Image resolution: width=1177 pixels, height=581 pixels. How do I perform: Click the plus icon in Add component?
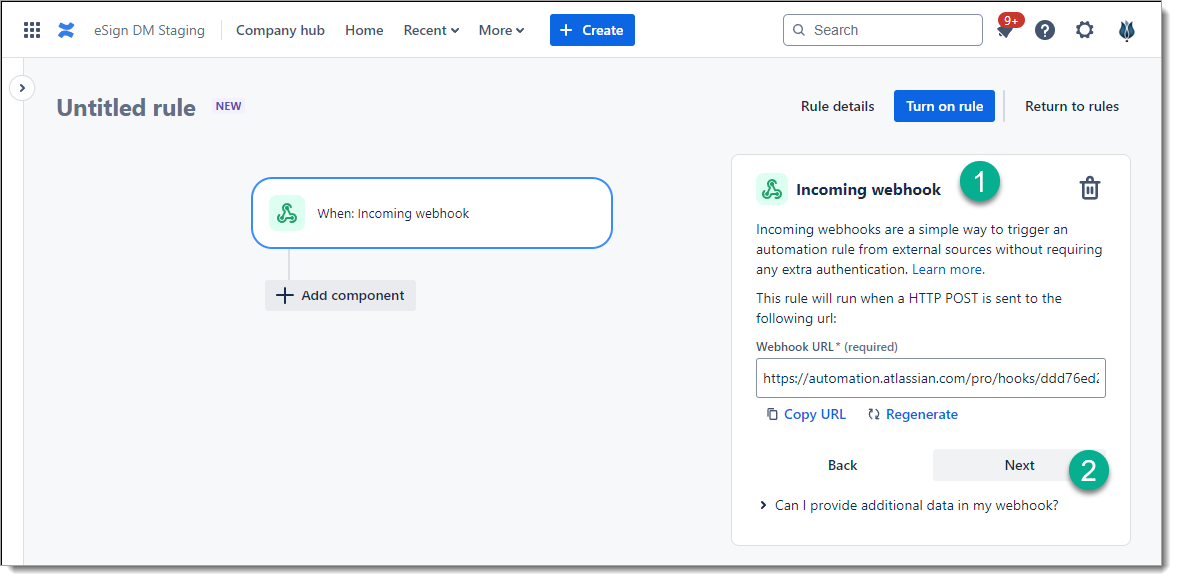click(x=285, y=296)
